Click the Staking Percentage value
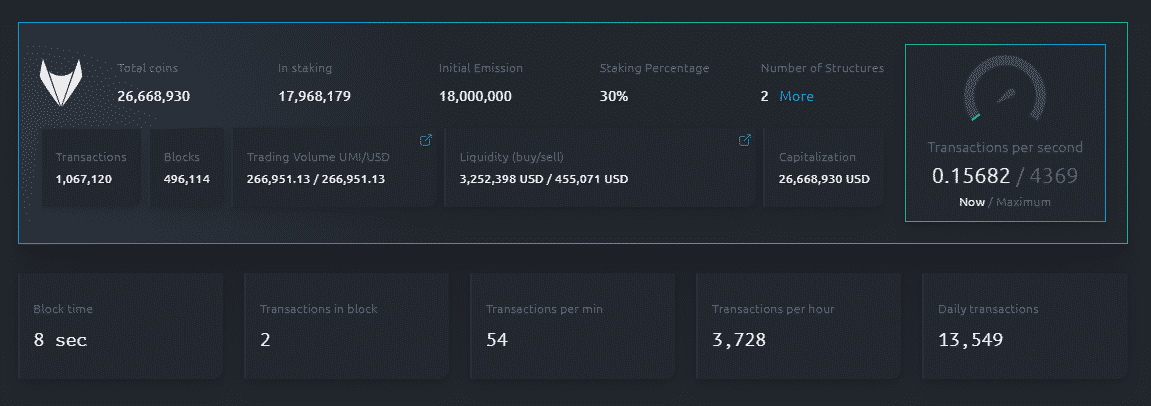The height and width of the screenshot is (406, 1151). [x=614, y=97]
